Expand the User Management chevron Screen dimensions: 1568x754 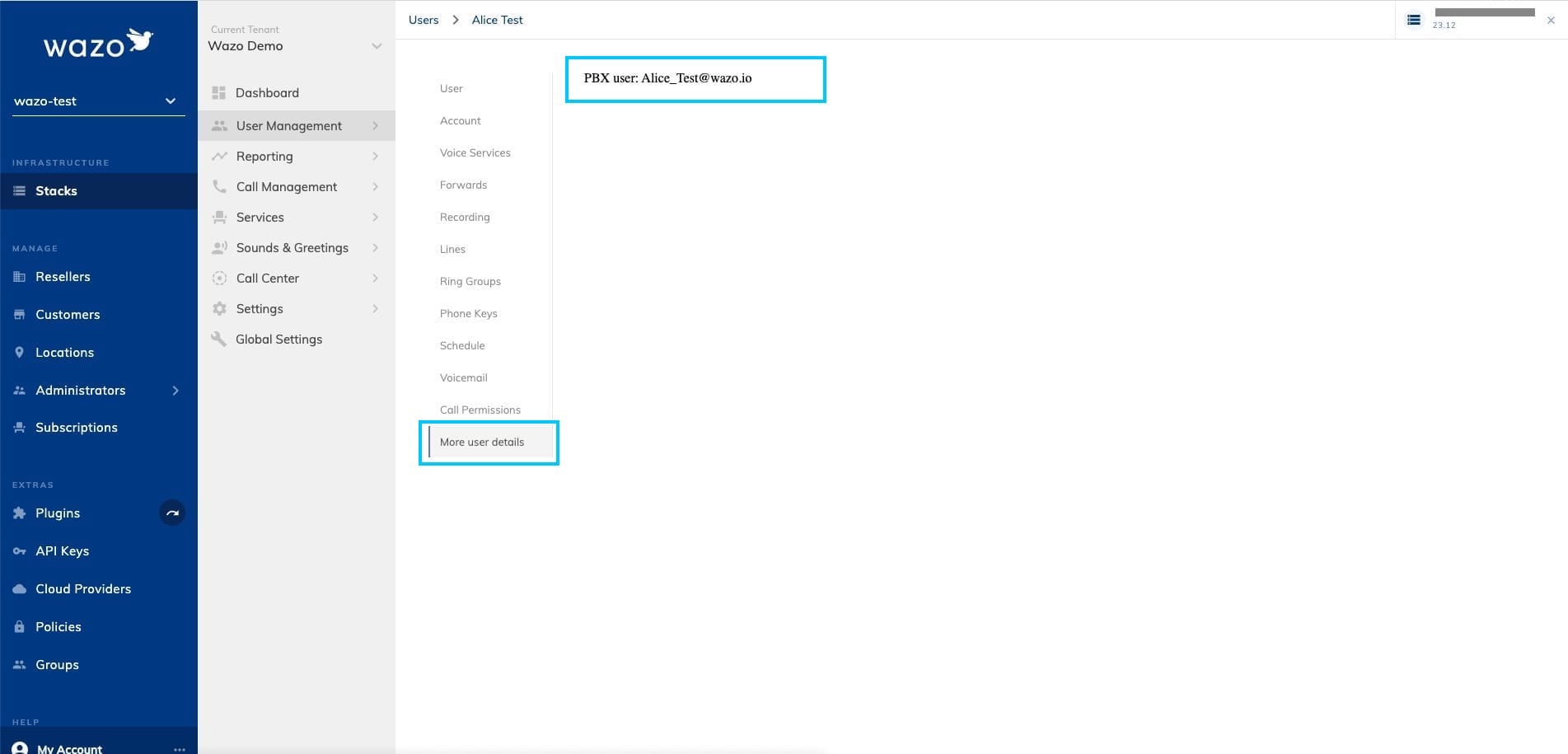click(x=375, y=125)
